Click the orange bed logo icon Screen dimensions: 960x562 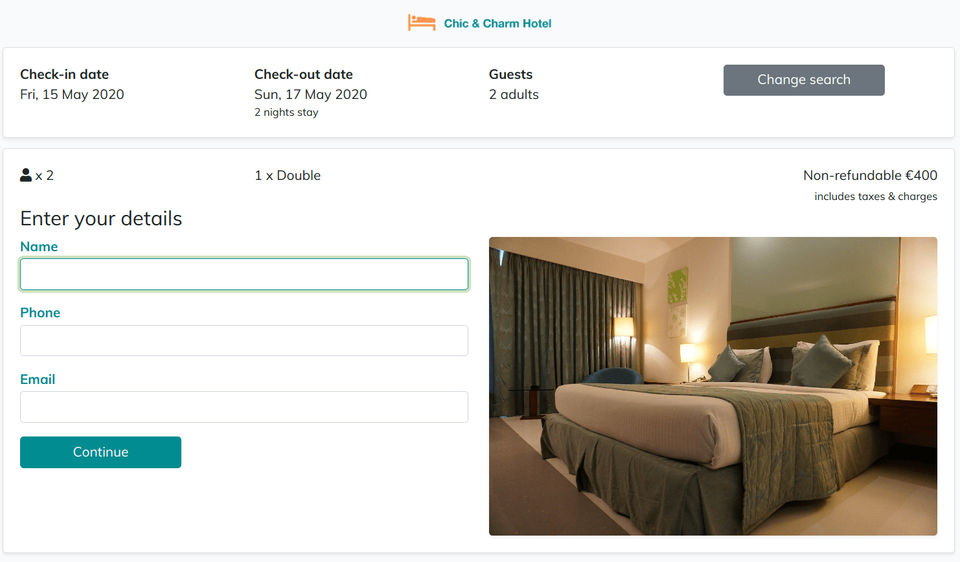421,23
